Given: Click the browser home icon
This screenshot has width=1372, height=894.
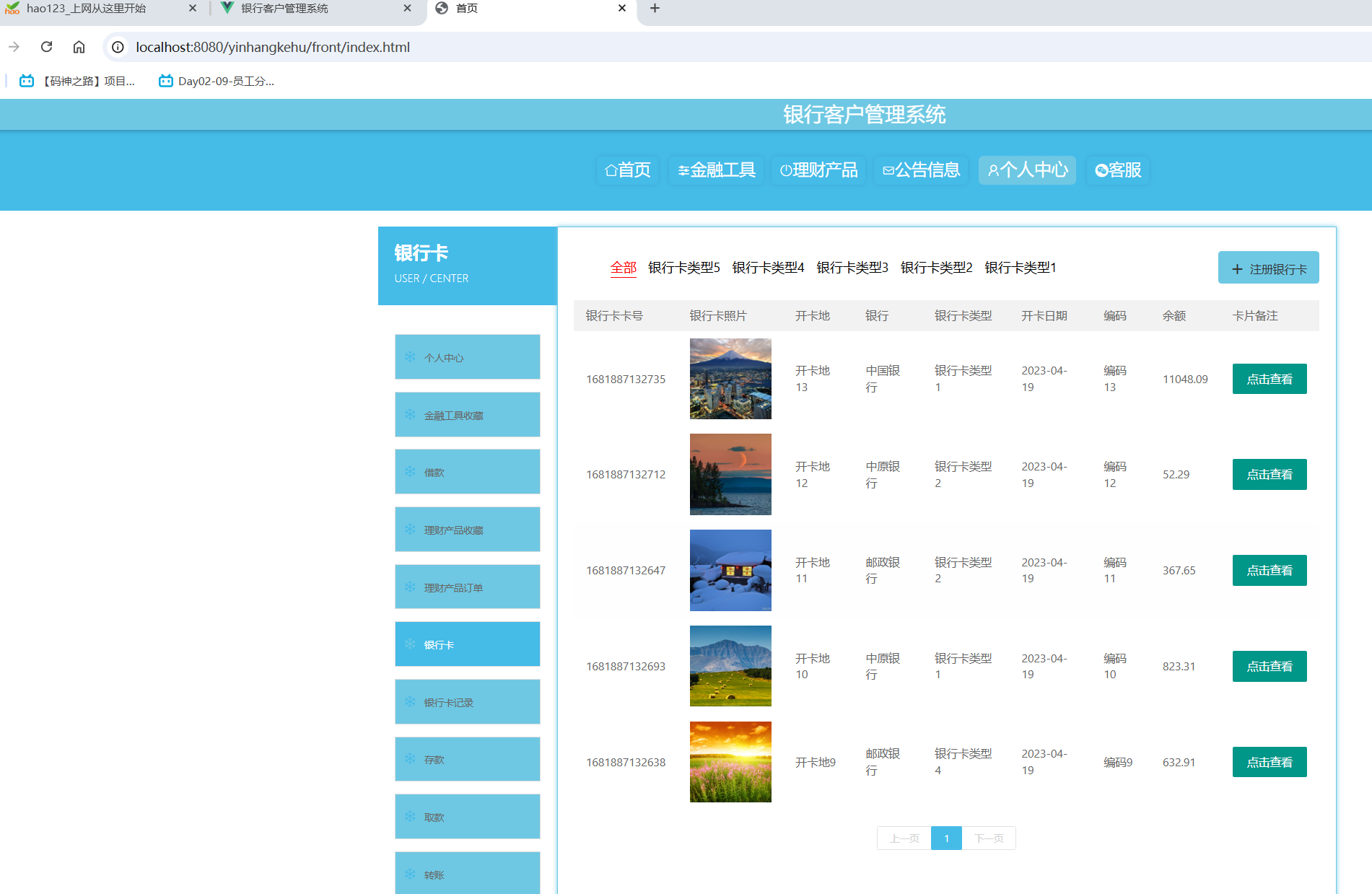Looking at the screenshot, I should (x=79, y=47).
